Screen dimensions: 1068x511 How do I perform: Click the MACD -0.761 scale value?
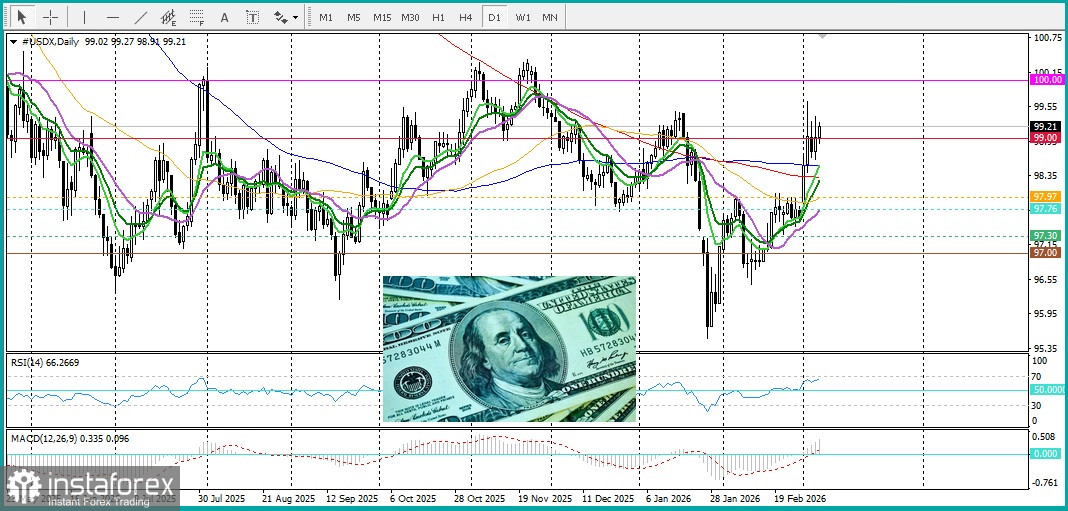point(1046,483)
